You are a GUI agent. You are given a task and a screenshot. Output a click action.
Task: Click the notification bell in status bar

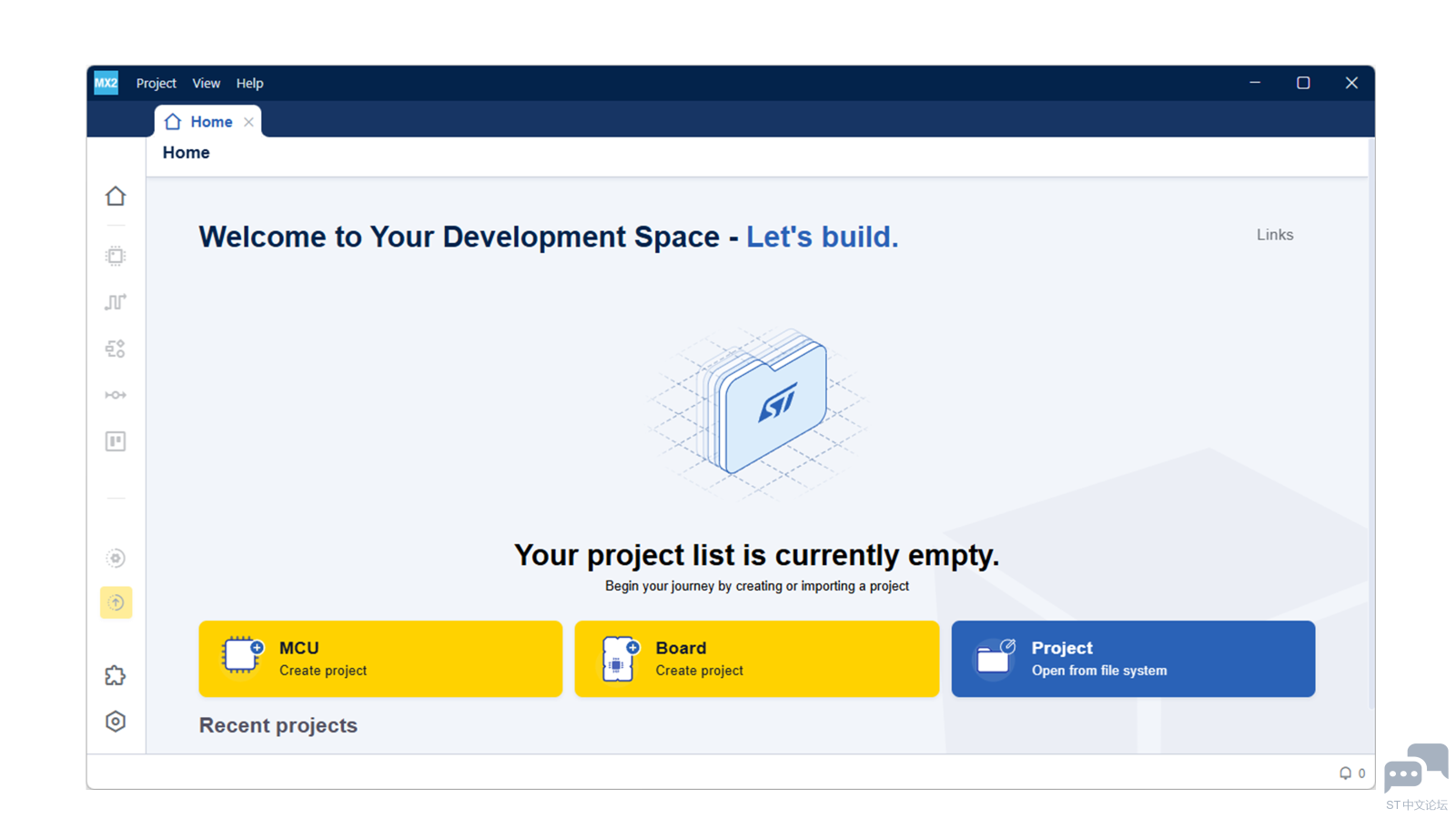(x=1345, y=773)
